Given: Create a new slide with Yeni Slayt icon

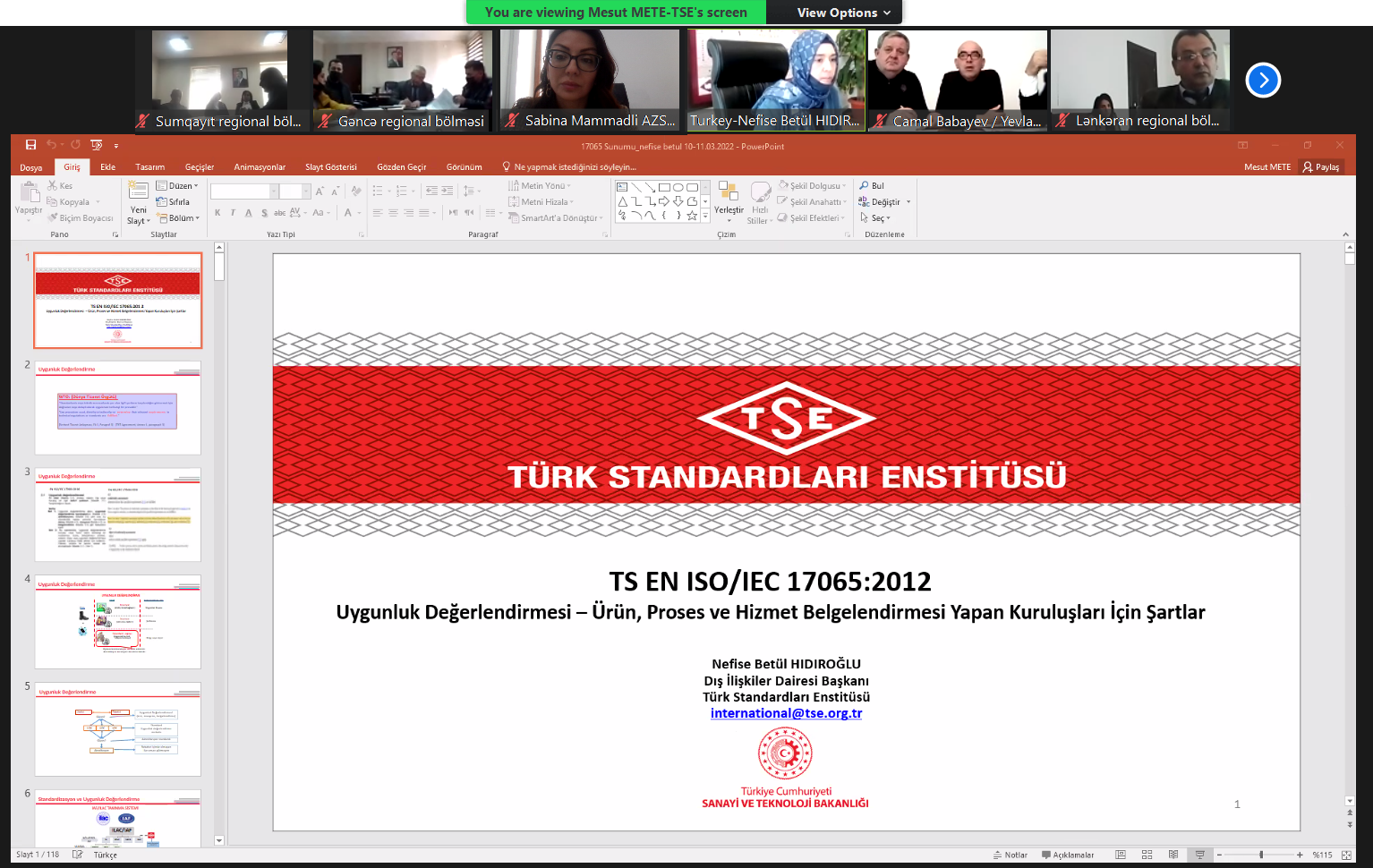Looking at the screenshot, I should click(x=139, y=191).
